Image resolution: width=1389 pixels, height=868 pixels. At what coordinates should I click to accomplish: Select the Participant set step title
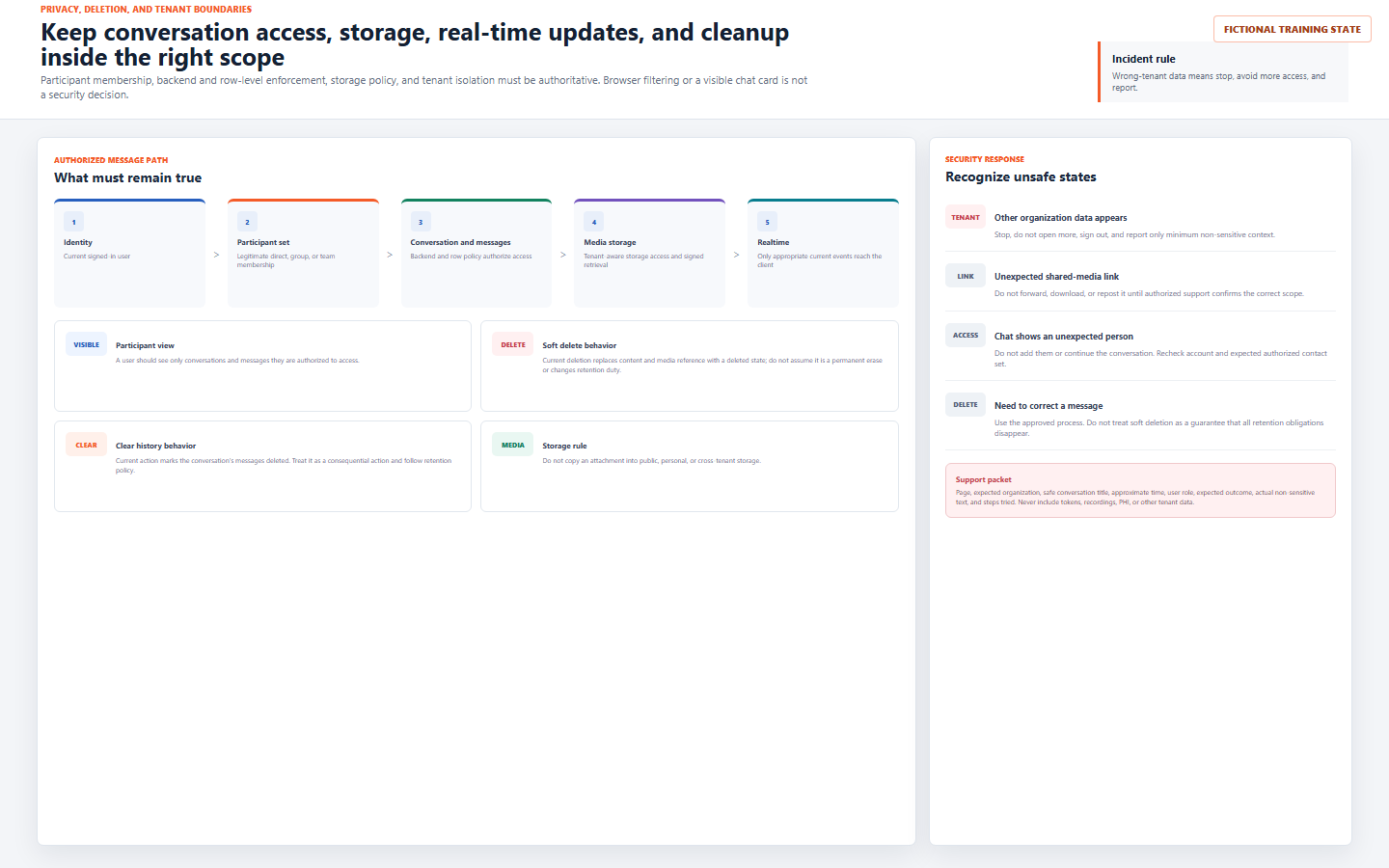pos(263,243)
